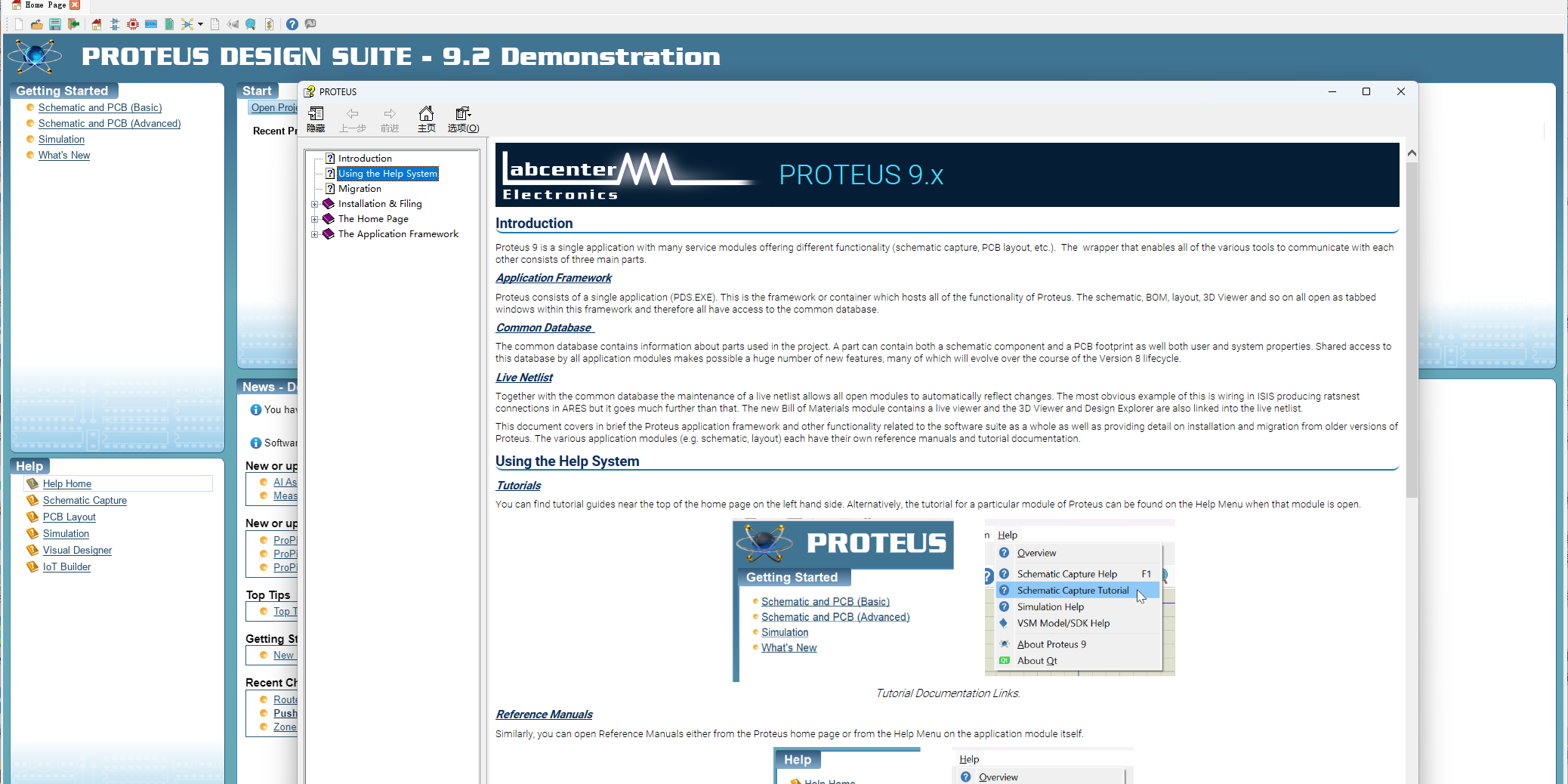Click the PROTEUS help window title icon
The height and width of the screenshot is (784, 1568).
tap(310, 91)
